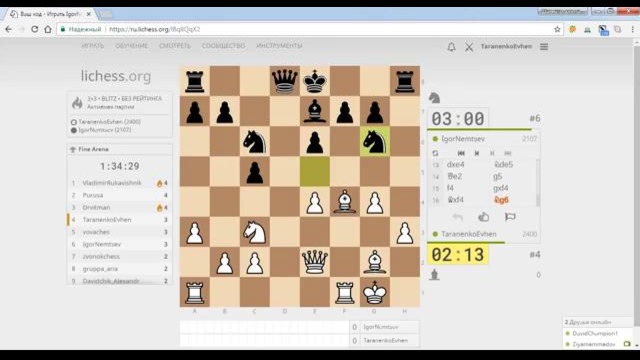Open the ИГРАТЬ menu
Viewport: 640px width, 360px height.
[93, 46]
